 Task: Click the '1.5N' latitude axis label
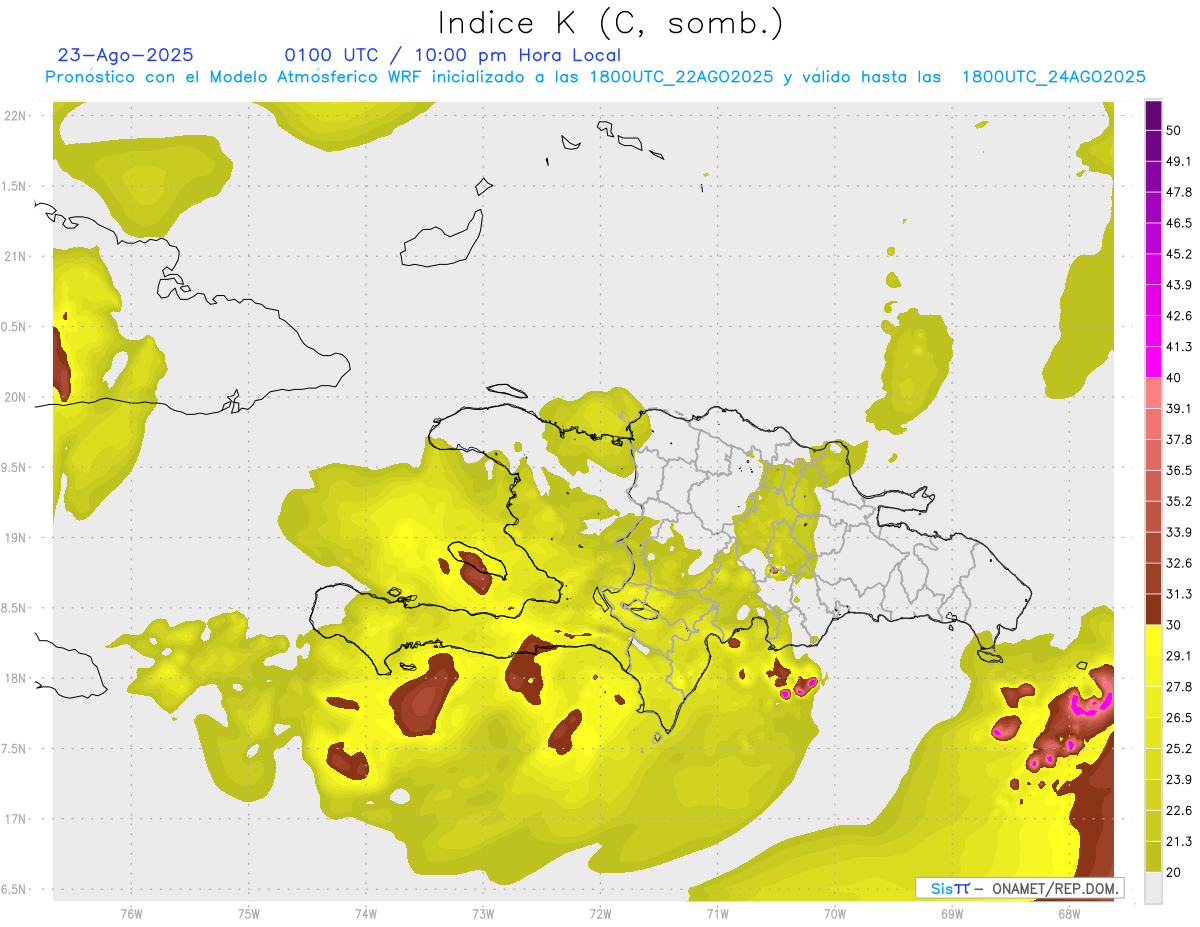coord(15,186)
